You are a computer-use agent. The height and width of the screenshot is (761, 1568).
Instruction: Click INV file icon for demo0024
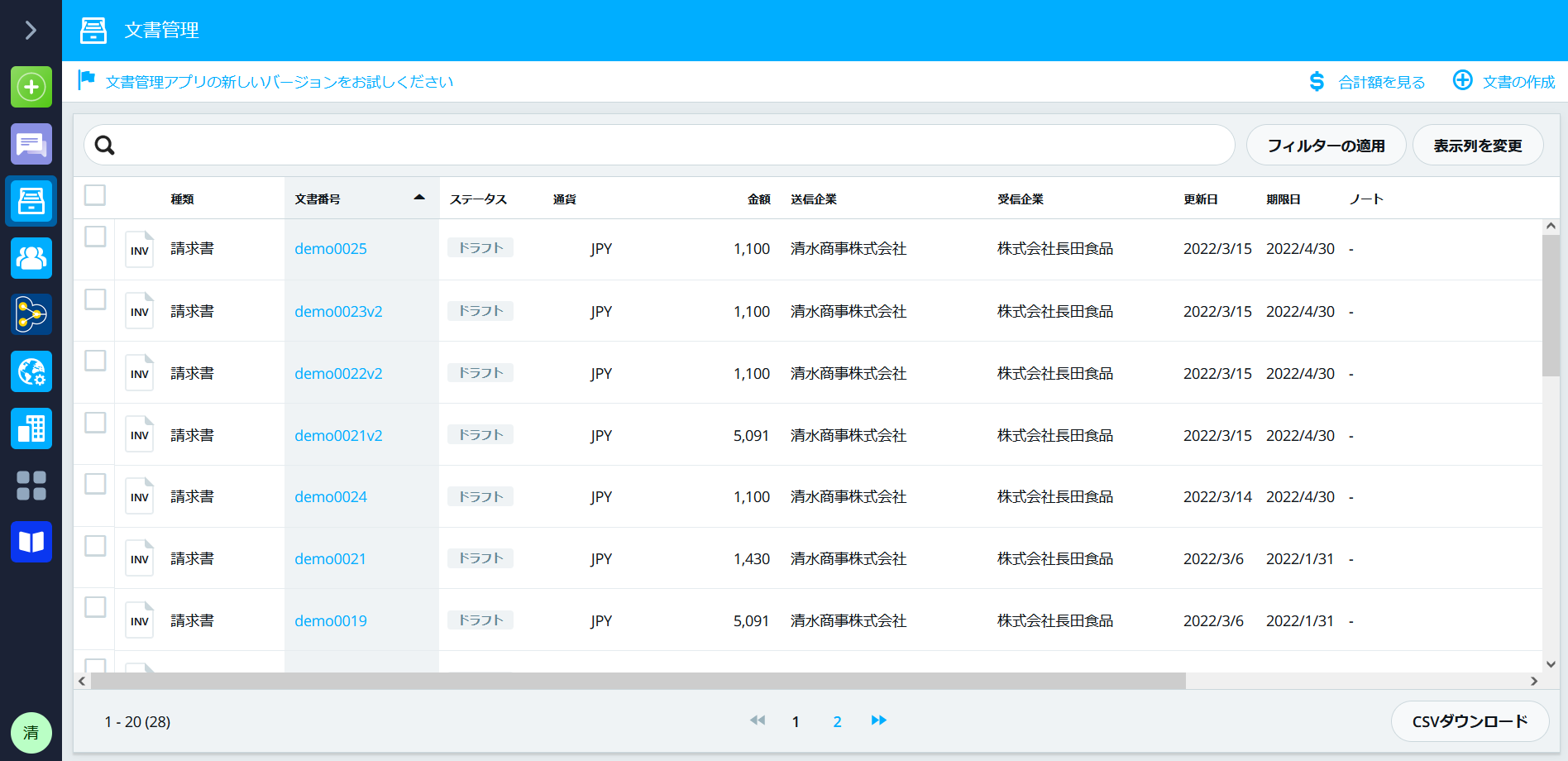tap(140, 496)
